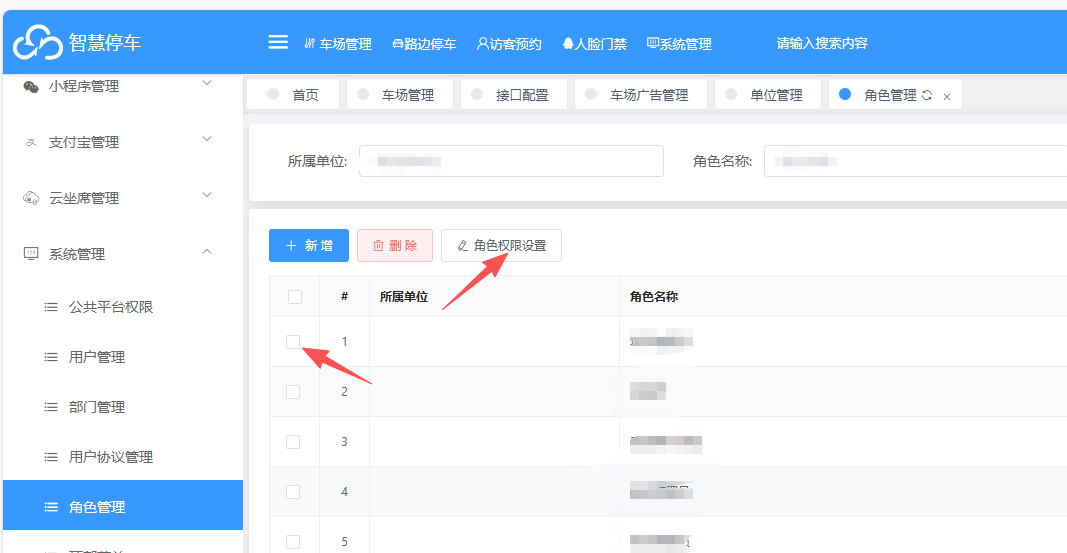Click list icon beside 用户协议管理
Image resolution: width=1067 pixels, height=553 pixels.
click(x=51, y=457)
